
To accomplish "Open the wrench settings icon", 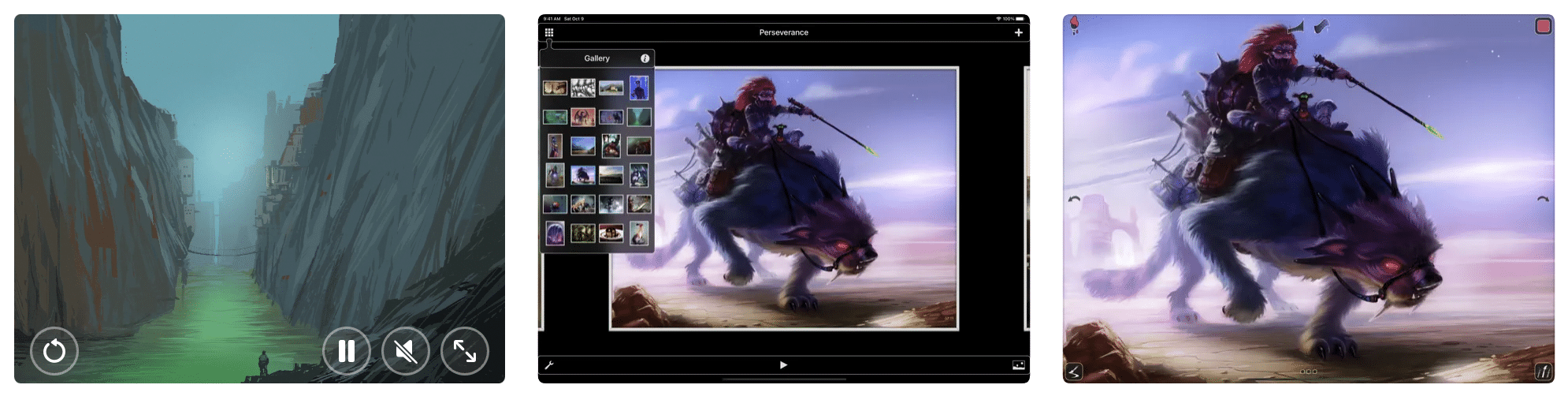I will [x=549, y=365].
